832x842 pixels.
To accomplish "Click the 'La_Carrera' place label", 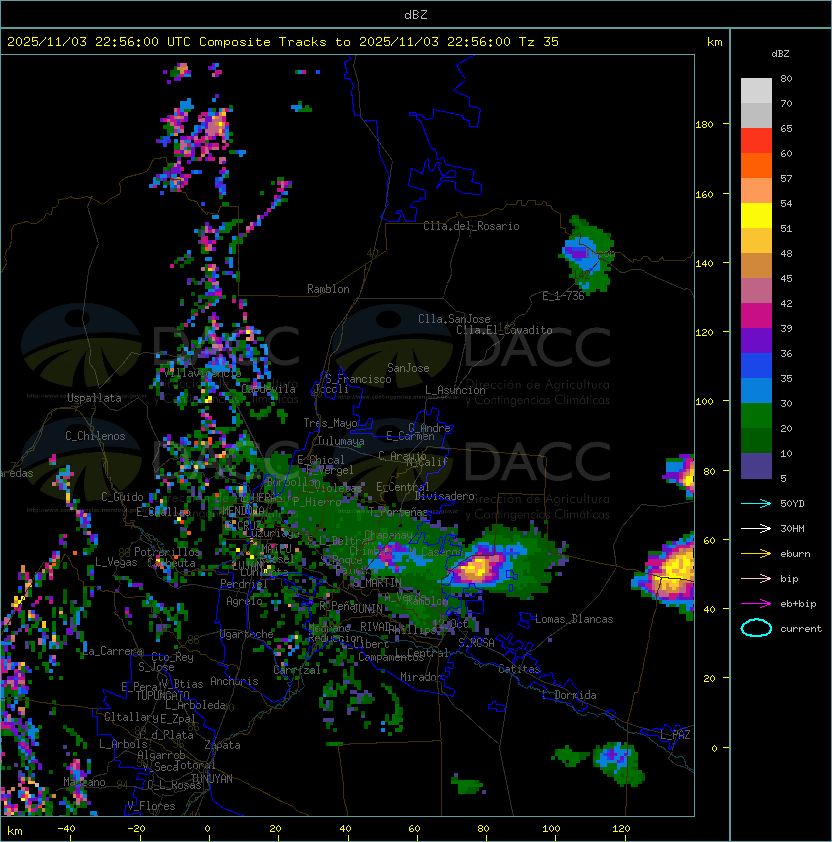I will pyautogui.click(x=112, y=651).
